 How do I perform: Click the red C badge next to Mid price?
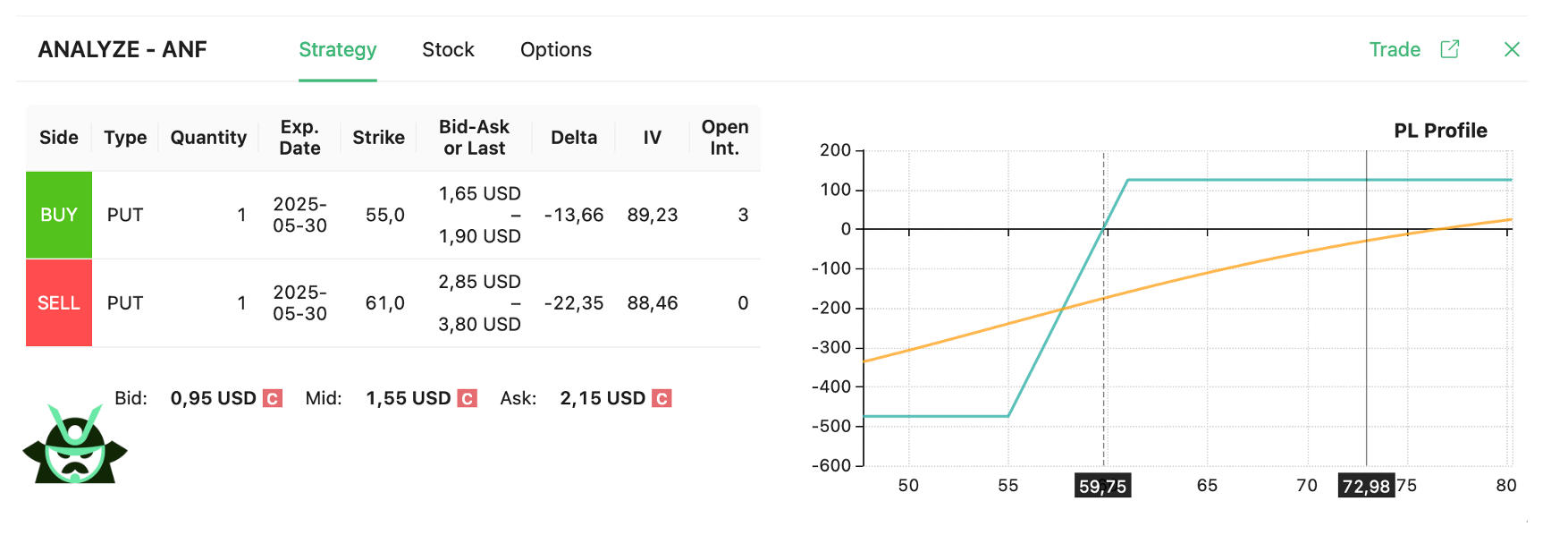pos(468,397)
